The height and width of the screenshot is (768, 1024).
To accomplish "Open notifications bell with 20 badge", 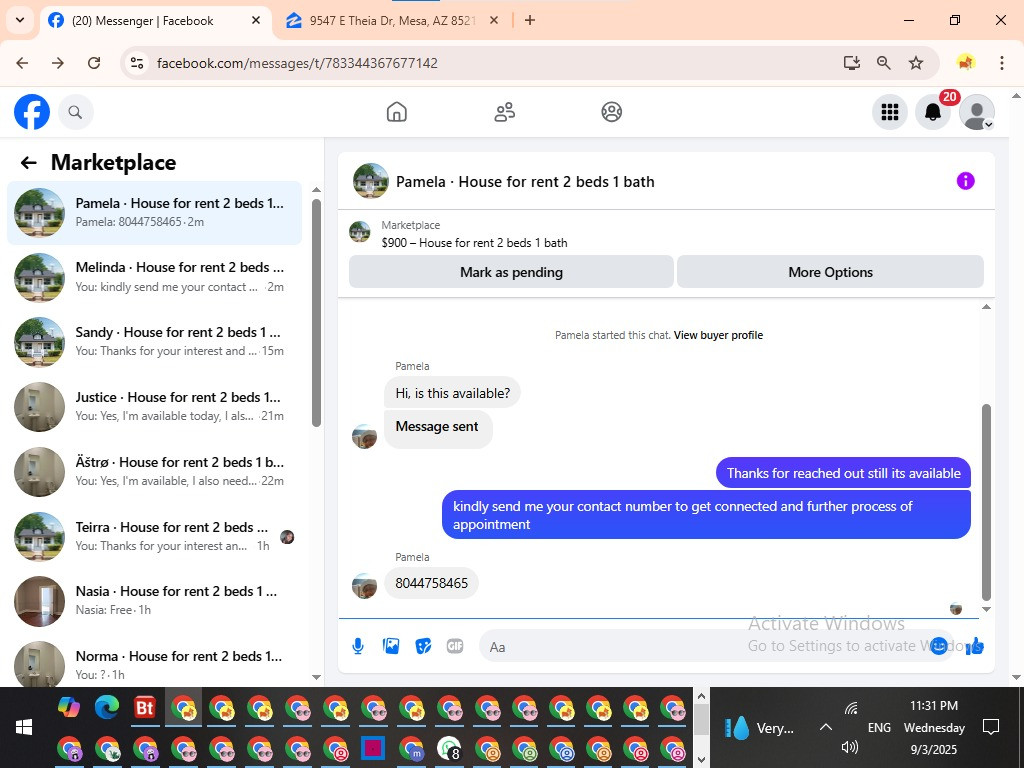I will (x=933, y=112).
